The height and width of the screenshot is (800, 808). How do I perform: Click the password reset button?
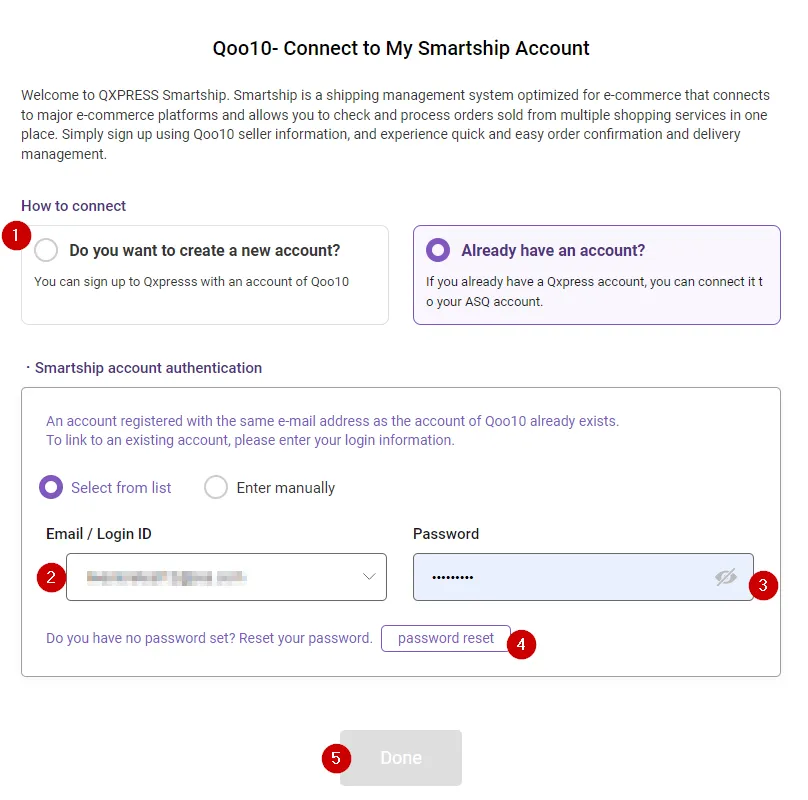(x=445, y=638)
